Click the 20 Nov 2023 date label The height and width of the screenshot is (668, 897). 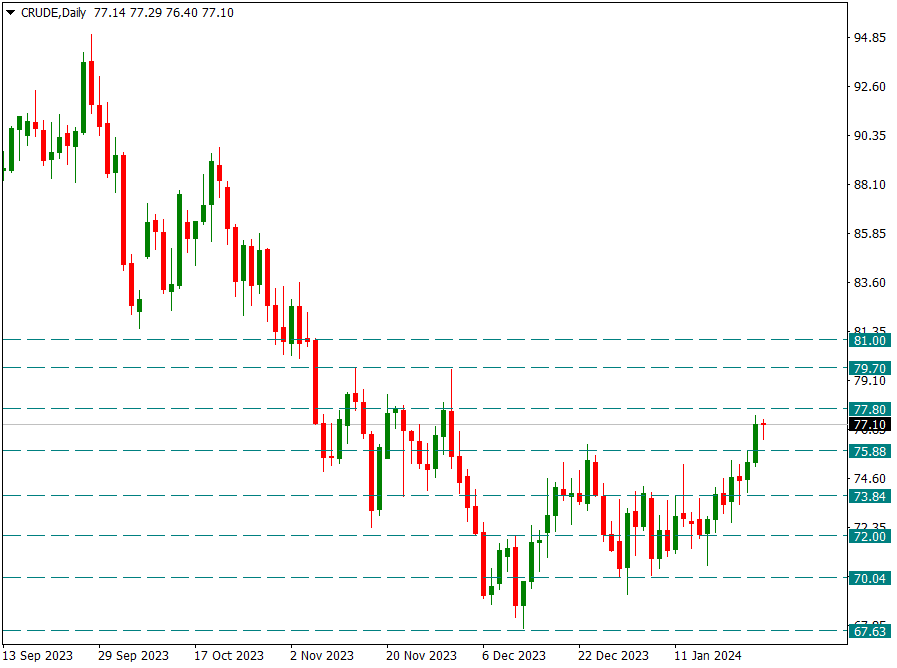click(x=422, y=655)
